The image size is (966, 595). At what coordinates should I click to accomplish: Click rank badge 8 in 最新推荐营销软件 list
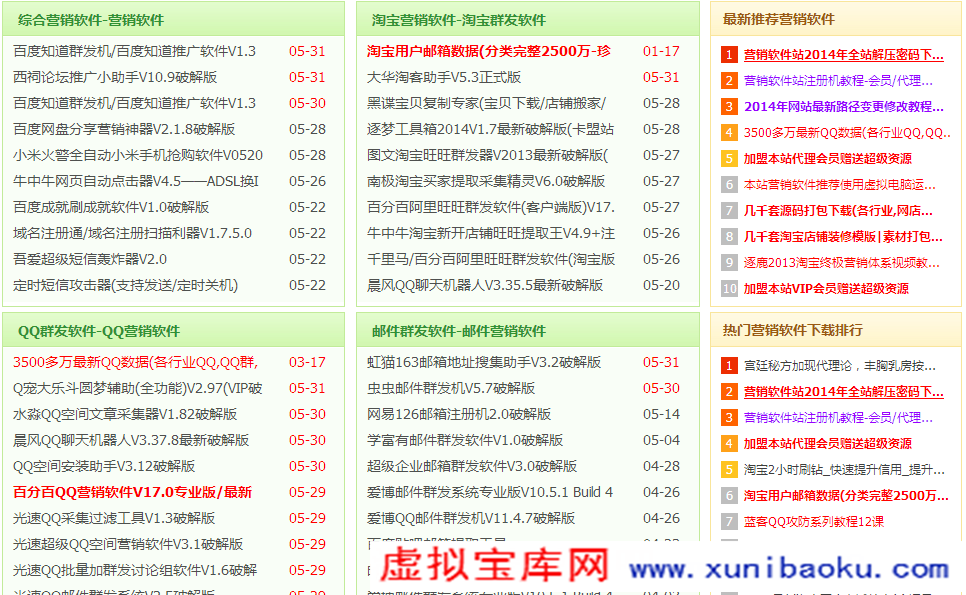729,237
